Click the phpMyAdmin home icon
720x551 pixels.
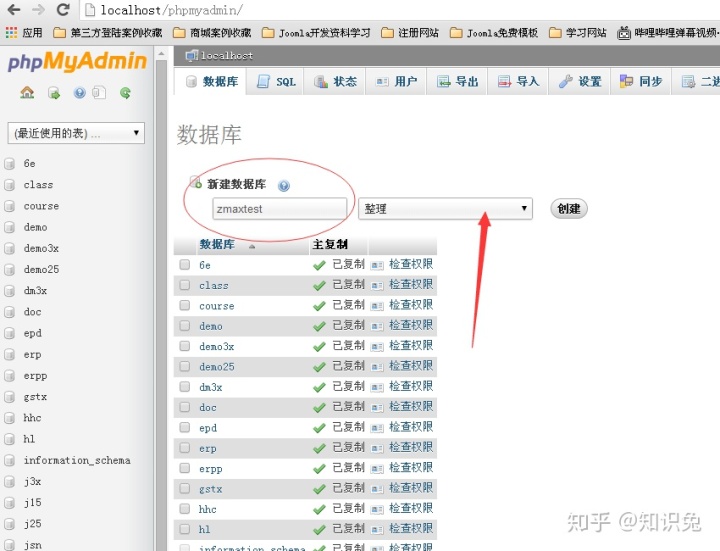tap(27, 93)
